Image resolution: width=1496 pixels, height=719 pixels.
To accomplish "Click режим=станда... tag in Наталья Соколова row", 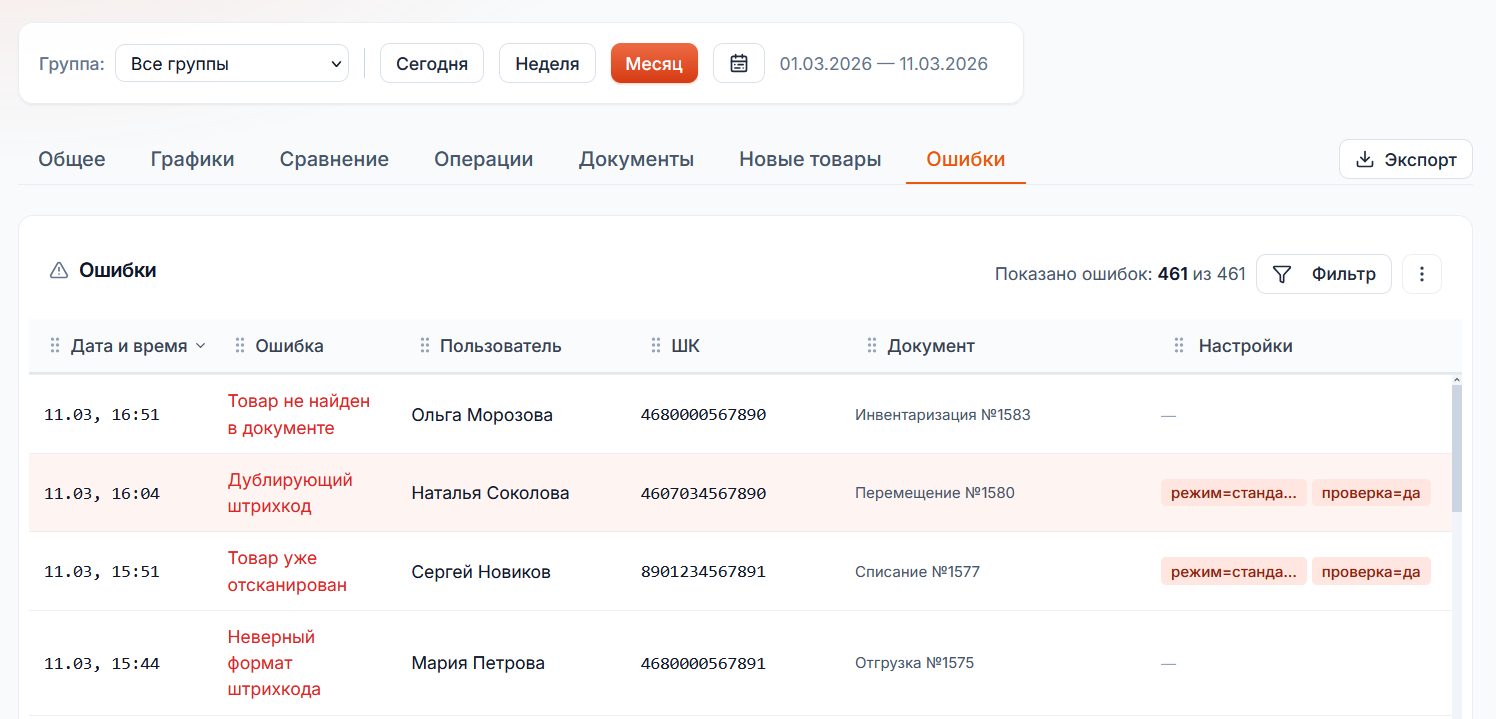I will tap(1234, 493).
